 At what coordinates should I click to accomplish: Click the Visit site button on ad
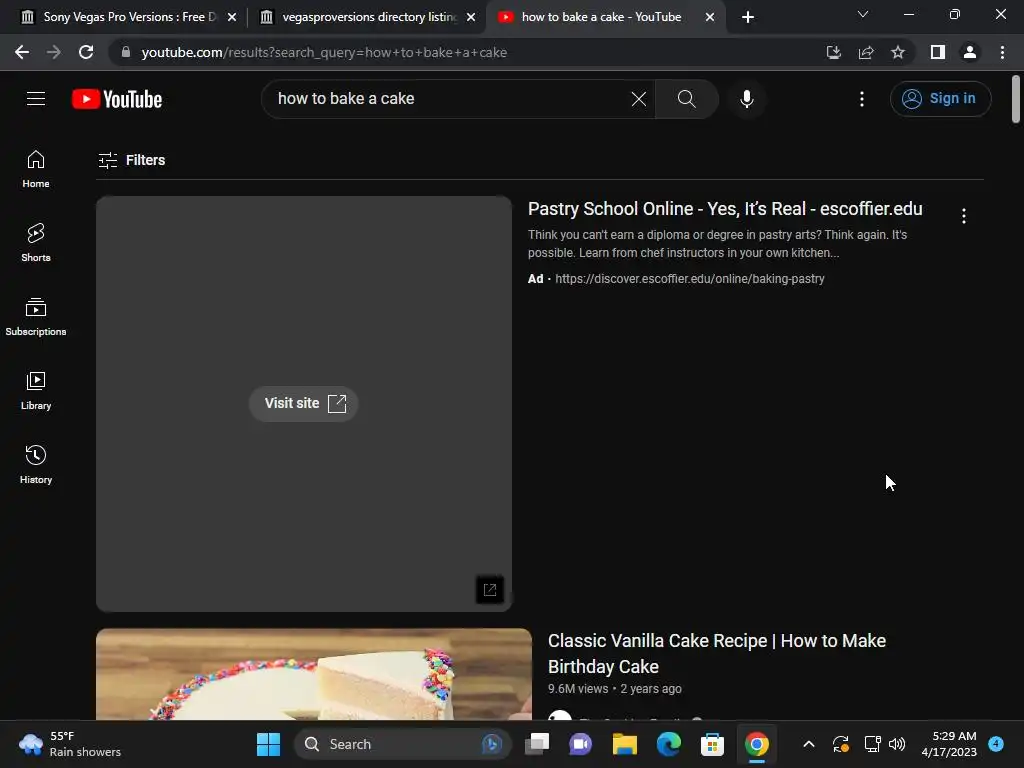tap(304, 404)
